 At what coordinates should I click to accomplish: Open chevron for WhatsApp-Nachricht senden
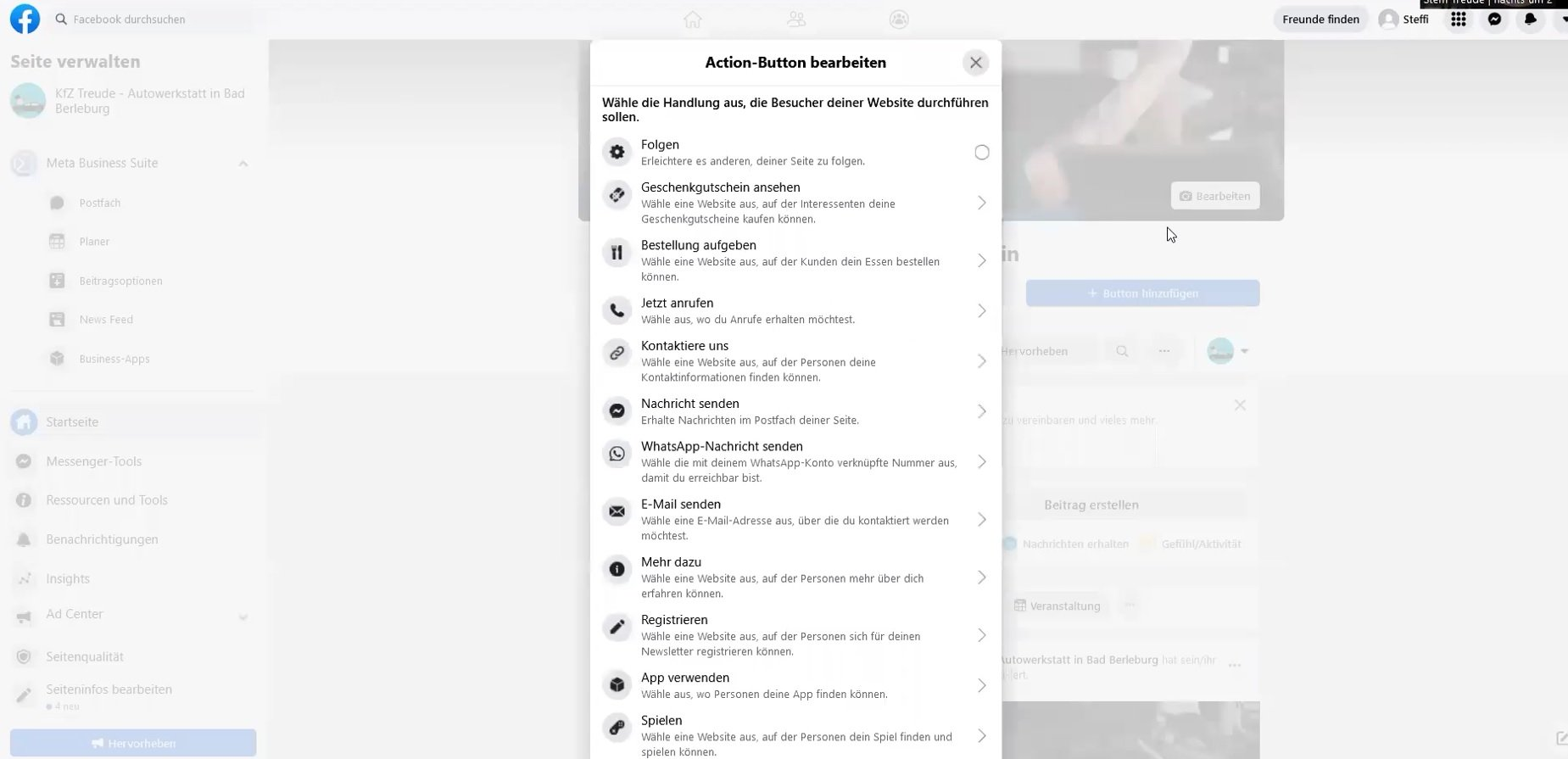click(x=981, y=461)
